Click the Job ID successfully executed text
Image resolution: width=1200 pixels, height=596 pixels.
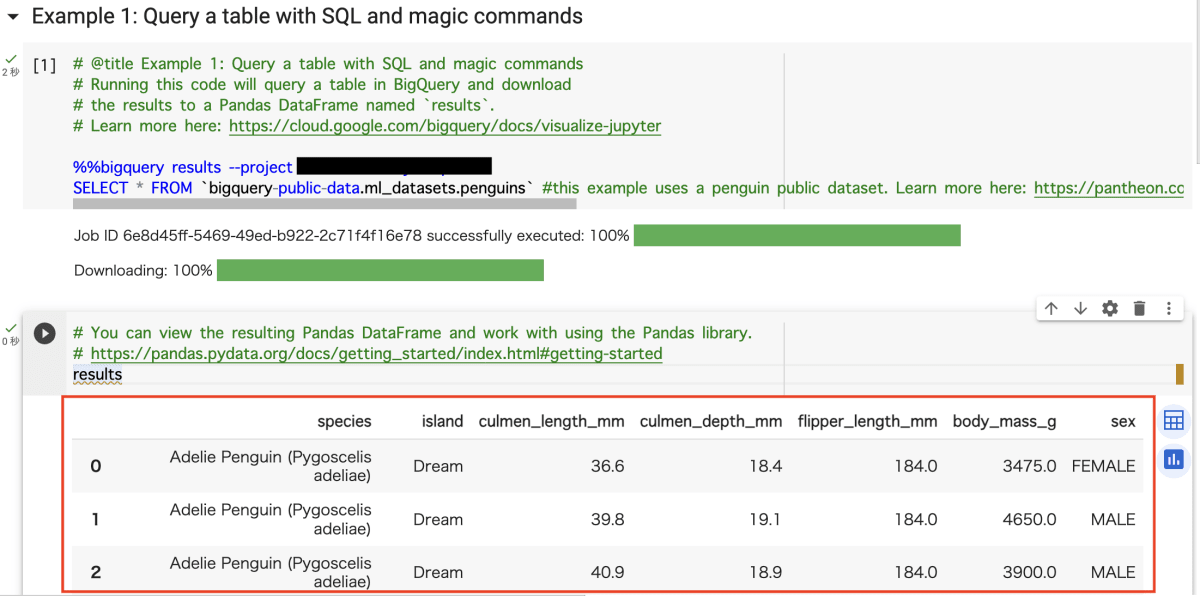click(x=351, y=235)
